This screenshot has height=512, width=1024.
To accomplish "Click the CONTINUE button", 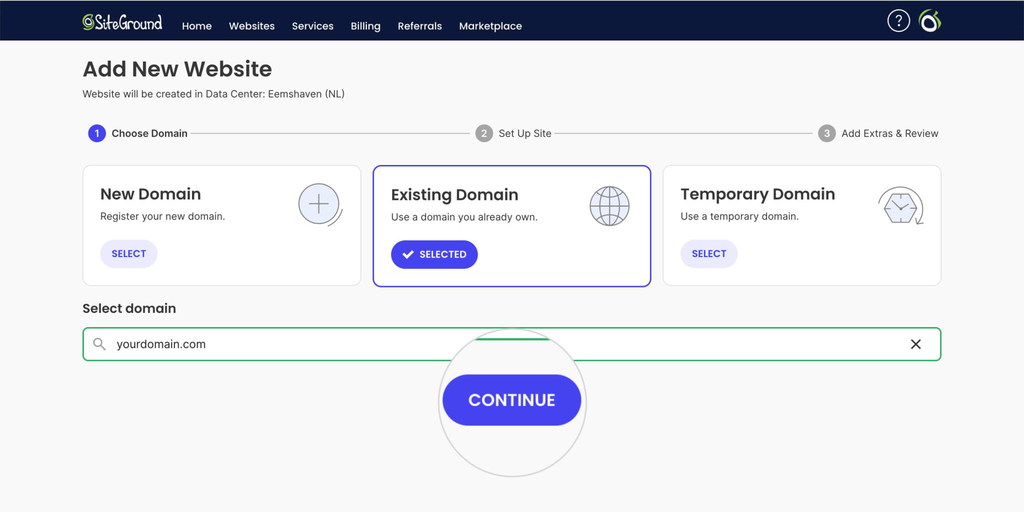I will (x=512, y=400).
